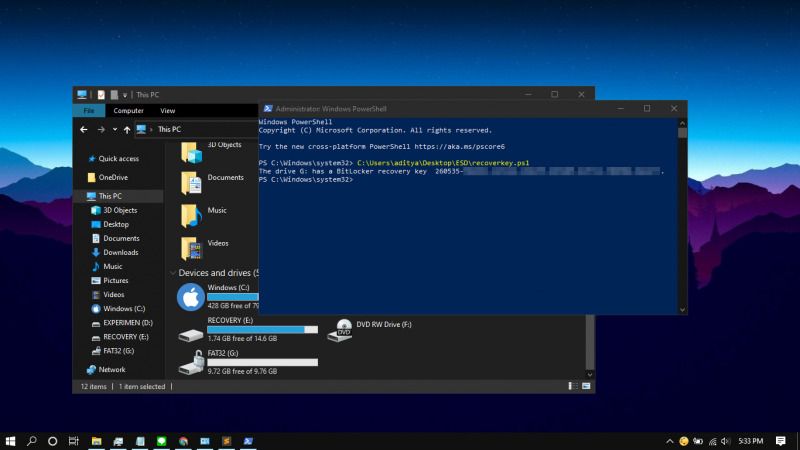800x450 pixels.
Task: Open the Windows Start menu
Action: (10, 441)
